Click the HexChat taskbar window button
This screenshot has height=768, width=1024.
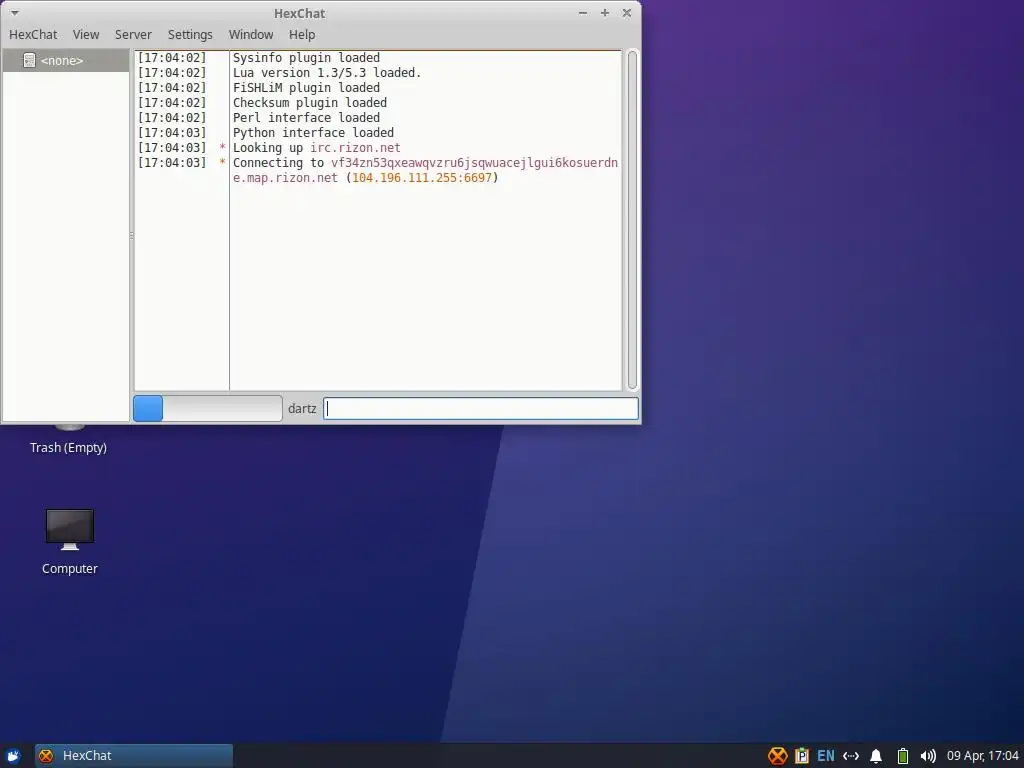click(134, 756)
